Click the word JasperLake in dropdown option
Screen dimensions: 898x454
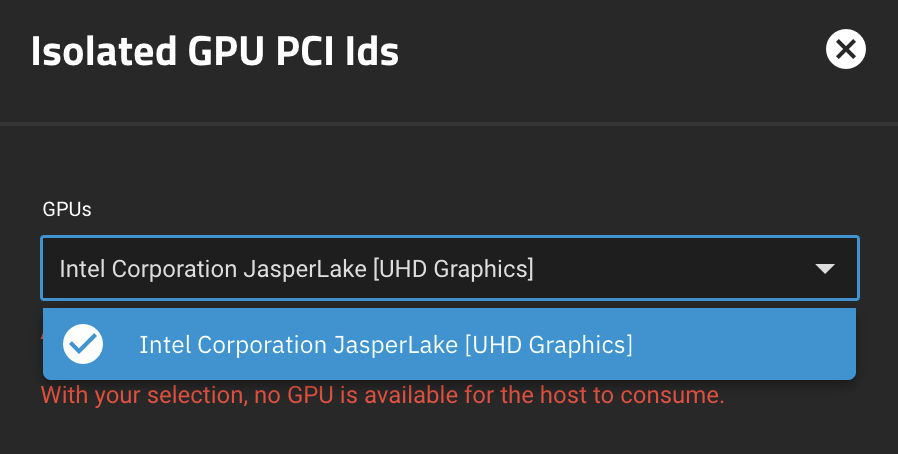[x=396, y=345]
